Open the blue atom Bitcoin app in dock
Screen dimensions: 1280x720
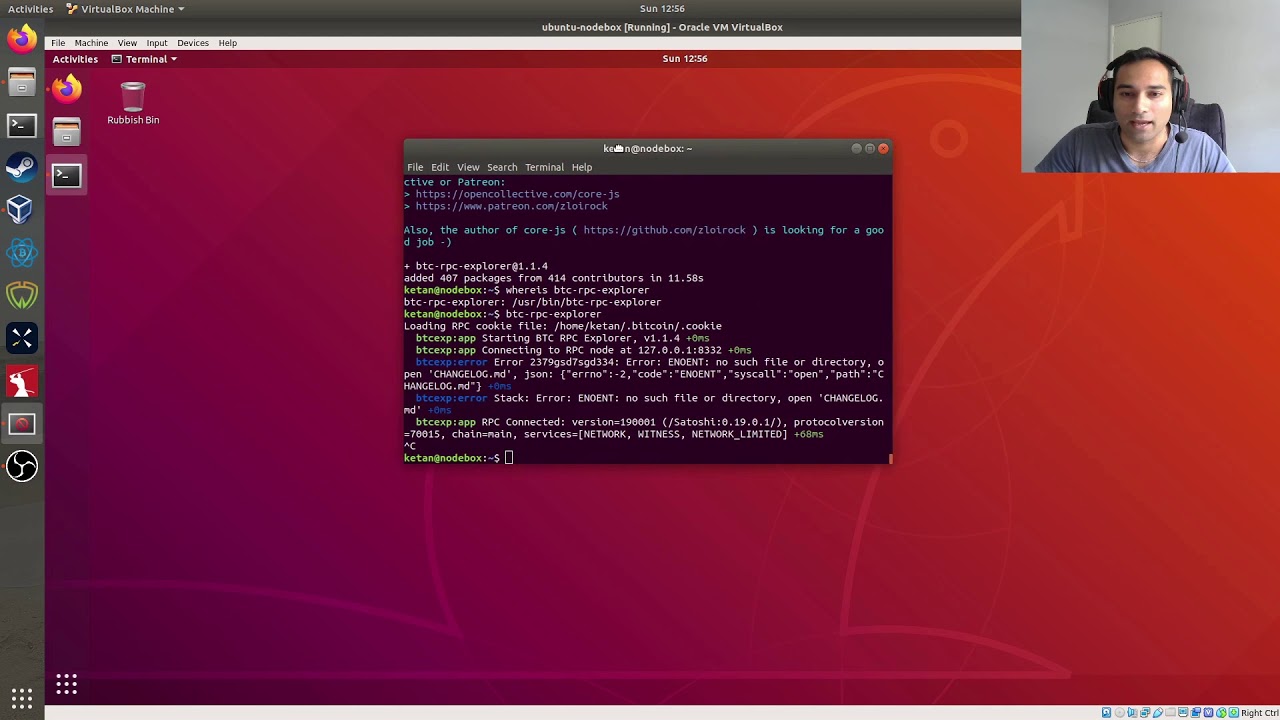(x=22, y=252)
